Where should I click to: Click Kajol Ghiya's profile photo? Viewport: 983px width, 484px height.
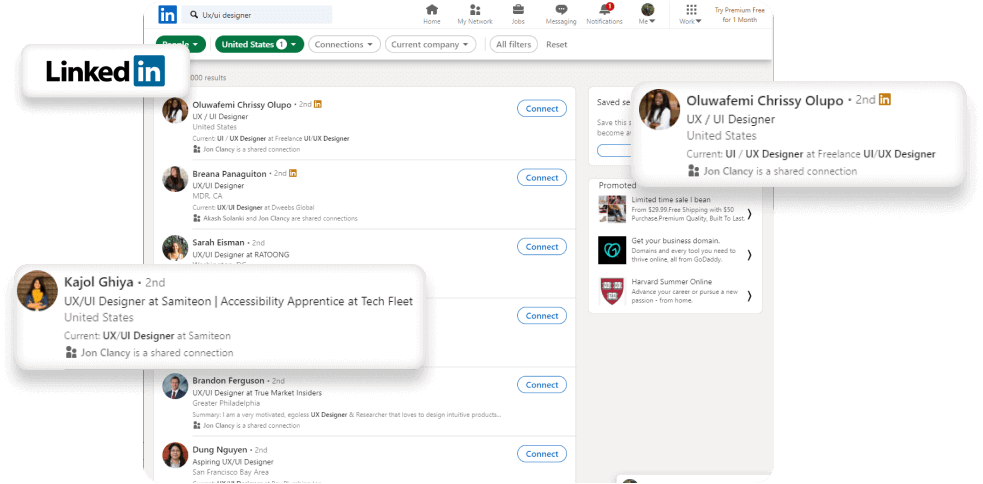click(38, 290)
